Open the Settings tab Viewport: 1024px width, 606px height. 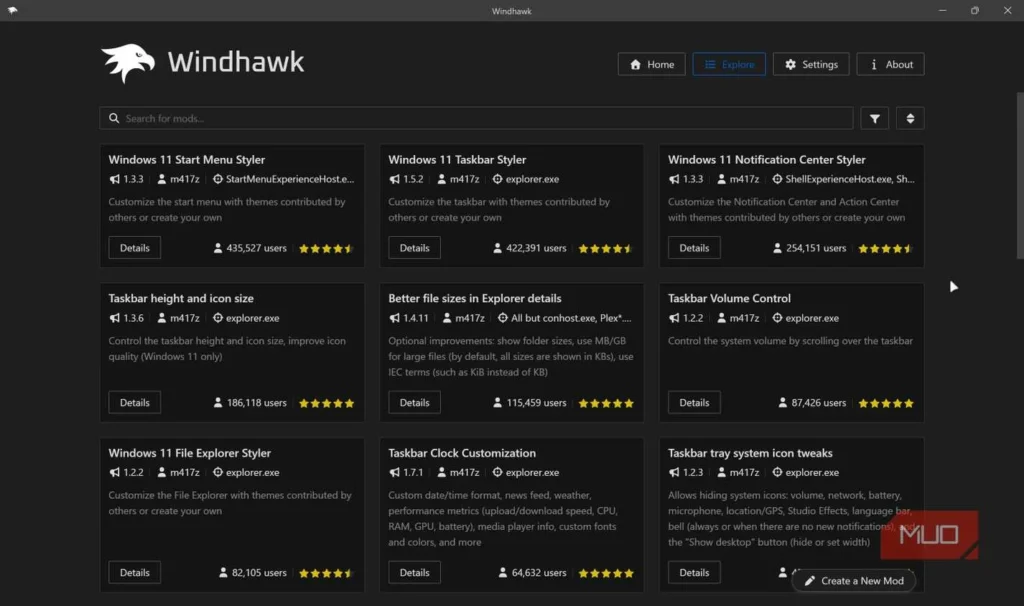click(x=810, y=64)
